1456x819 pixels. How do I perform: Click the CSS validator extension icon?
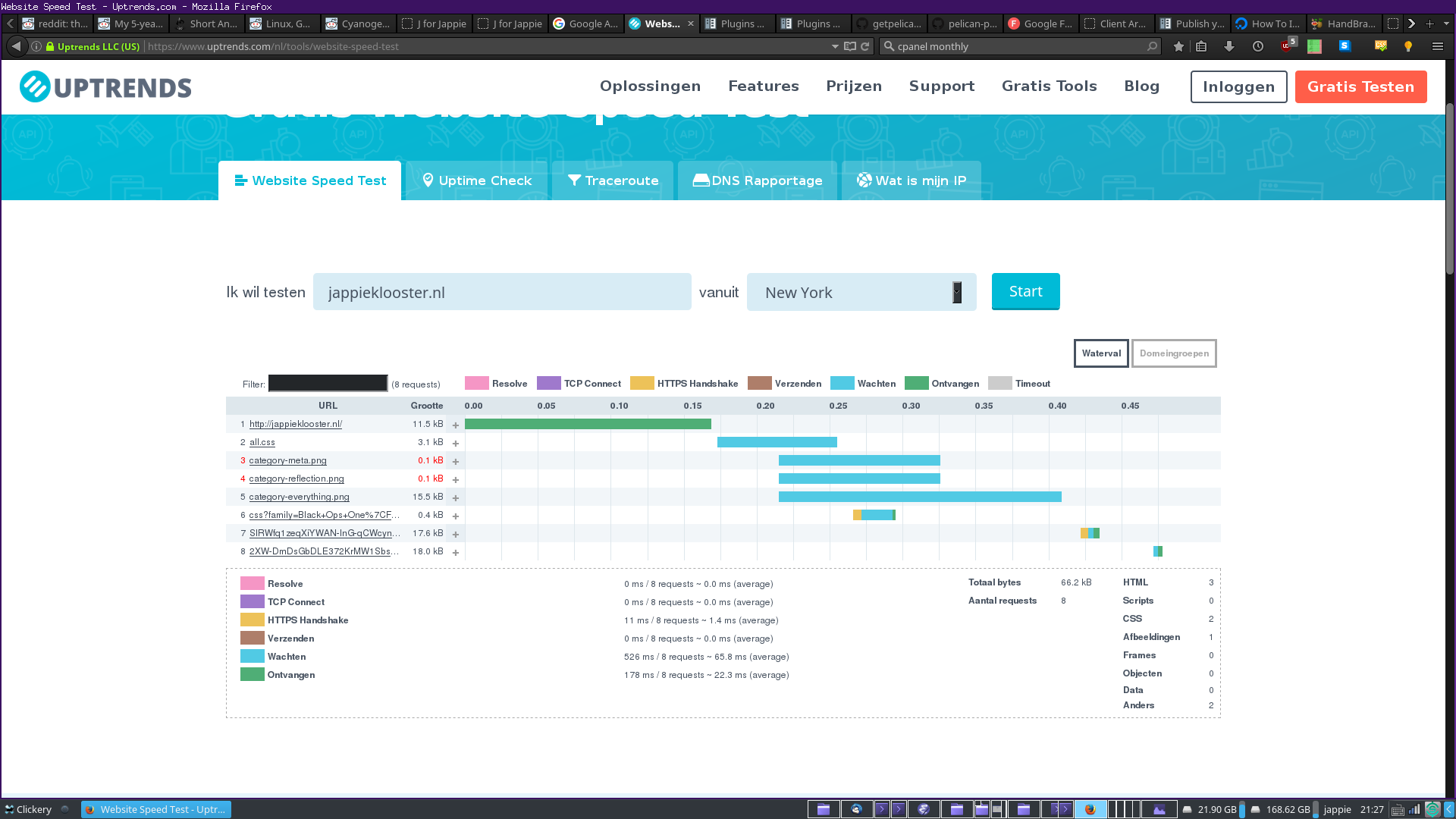click(x=1381, y=46)
